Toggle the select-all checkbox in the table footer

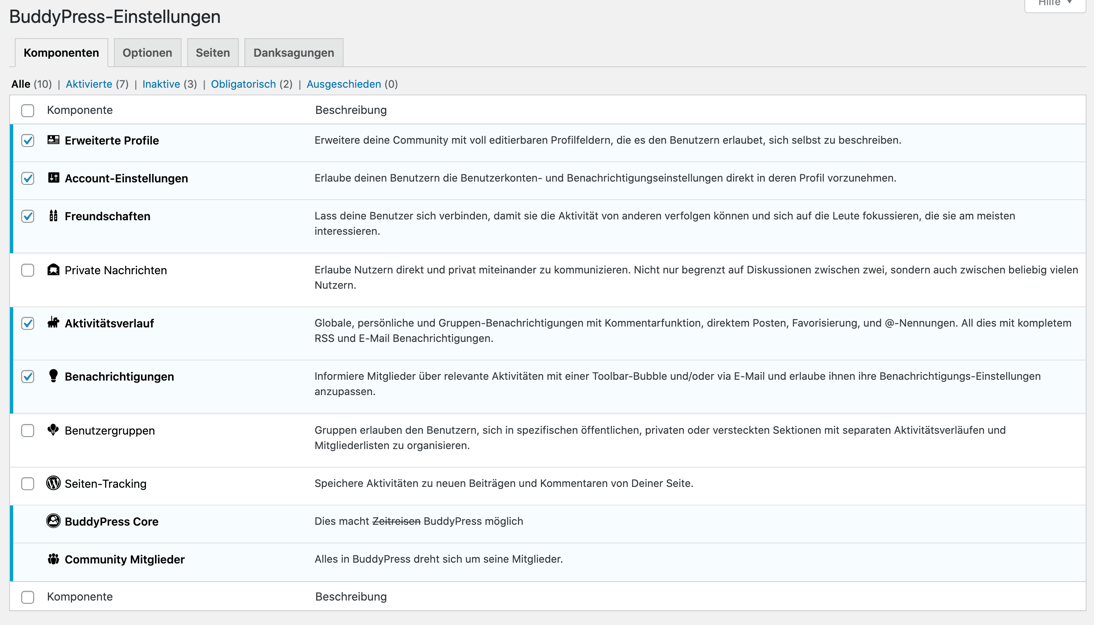pos(27,597)
